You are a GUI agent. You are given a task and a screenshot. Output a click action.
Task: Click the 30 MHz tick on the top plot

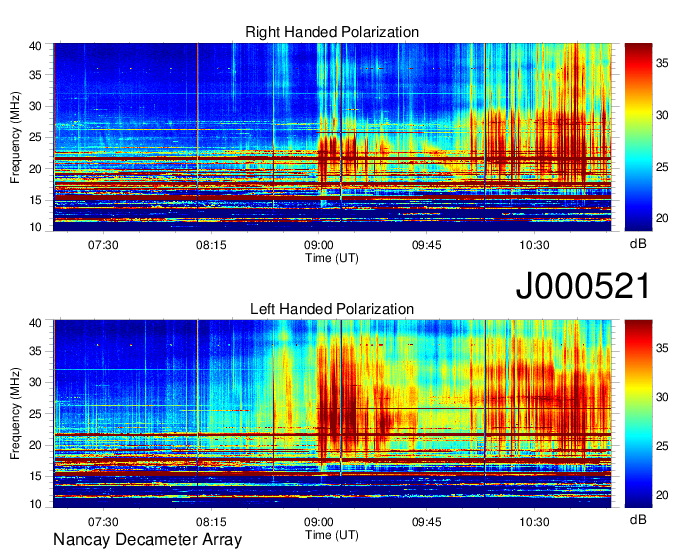(36, 106)
